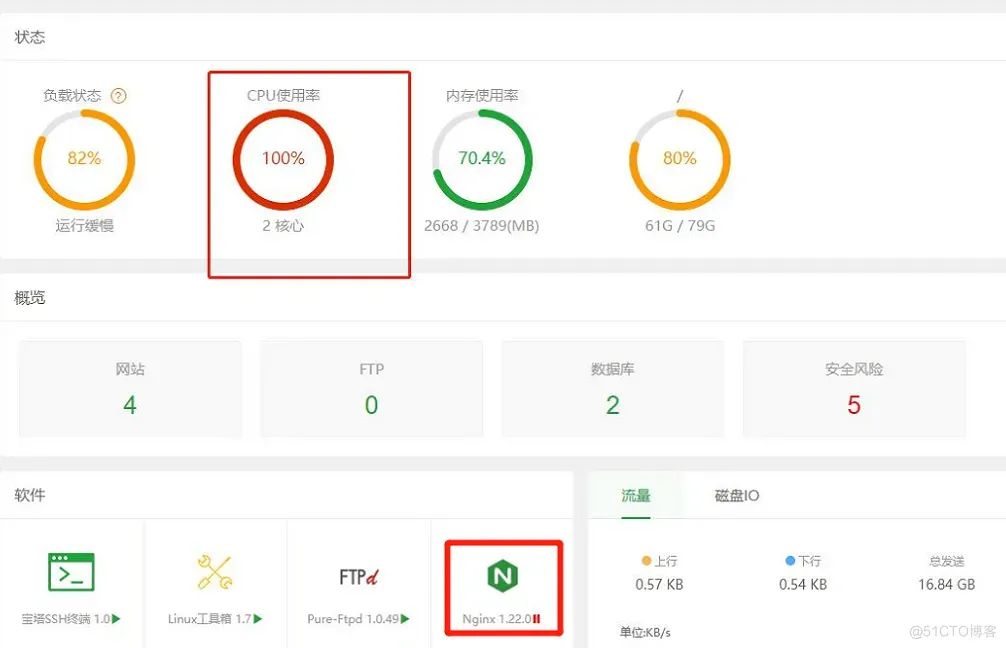Open the 数据库 count of 2

click(612, 405)
